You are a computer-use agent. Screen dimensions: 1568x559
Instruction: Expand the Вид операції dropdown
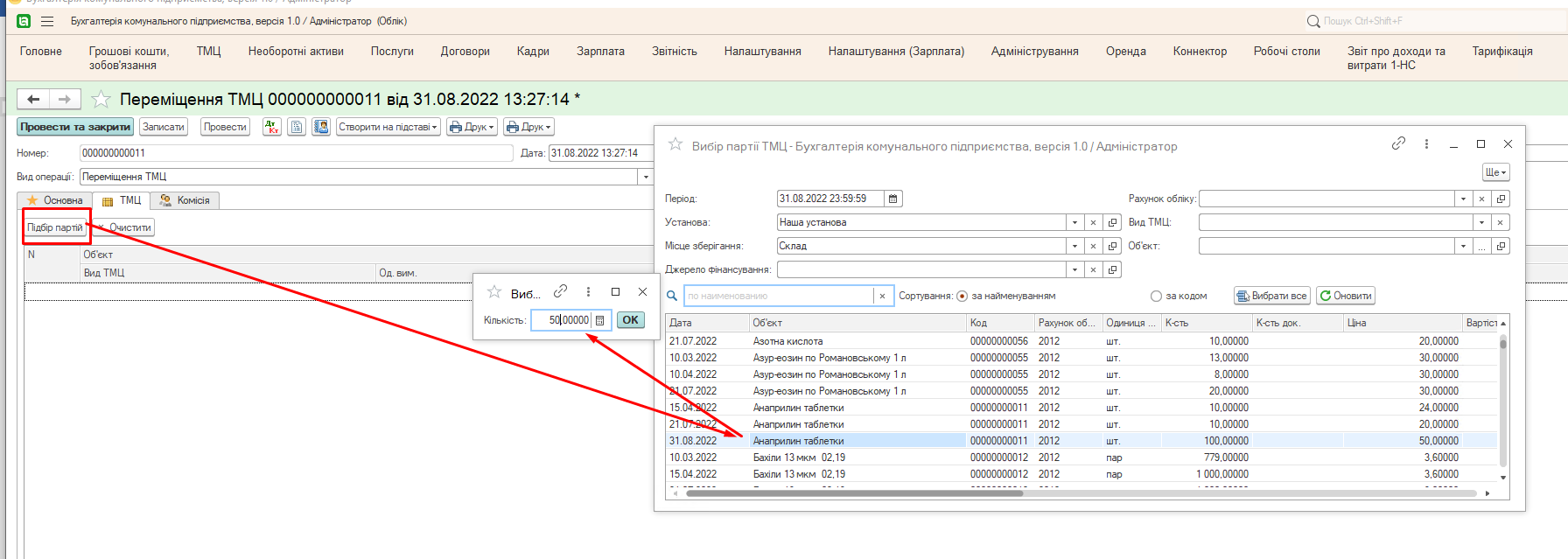tap(646, 177)
